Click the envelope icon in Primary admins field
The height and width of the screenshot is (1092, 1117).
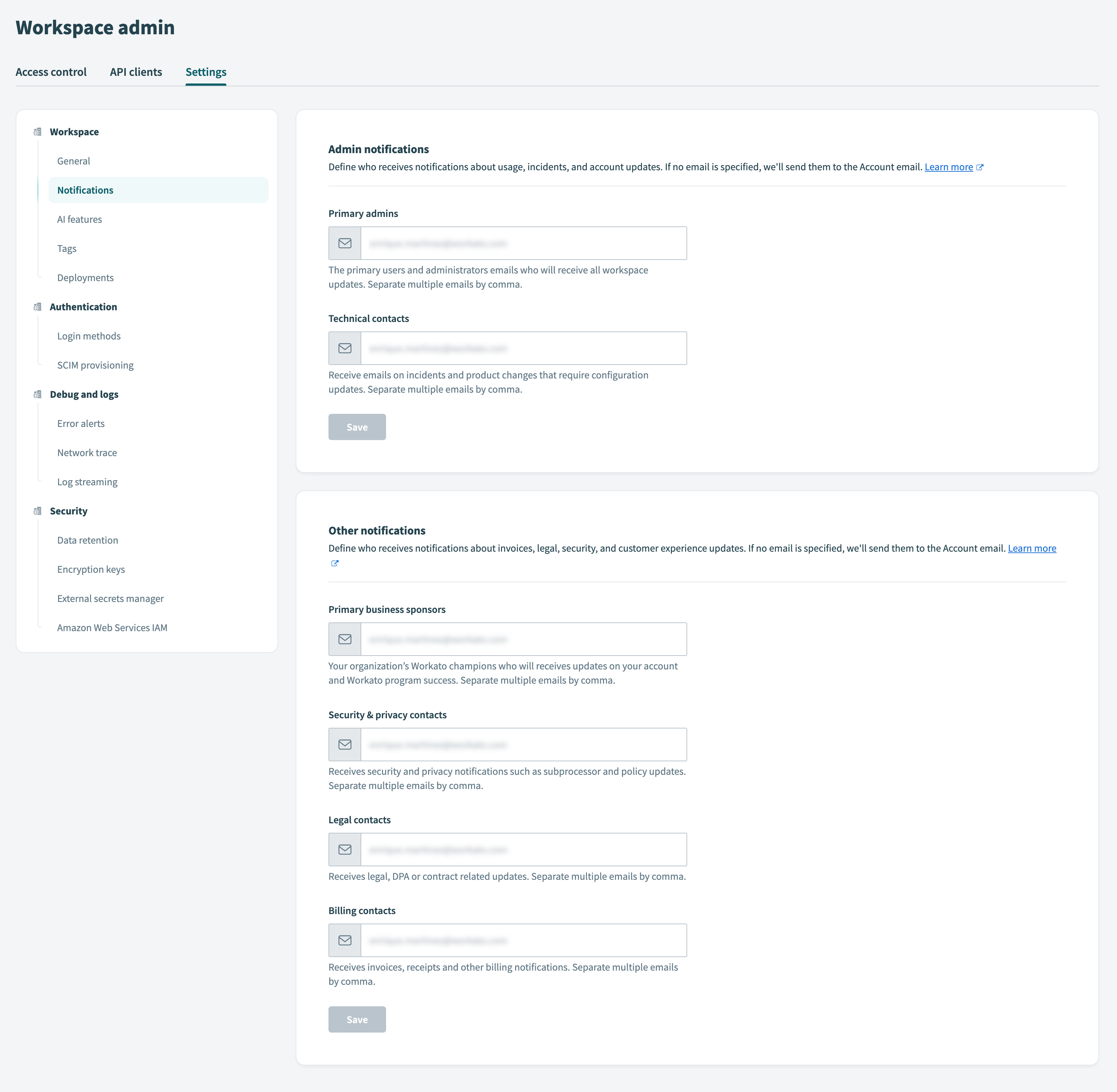(344, 242)
